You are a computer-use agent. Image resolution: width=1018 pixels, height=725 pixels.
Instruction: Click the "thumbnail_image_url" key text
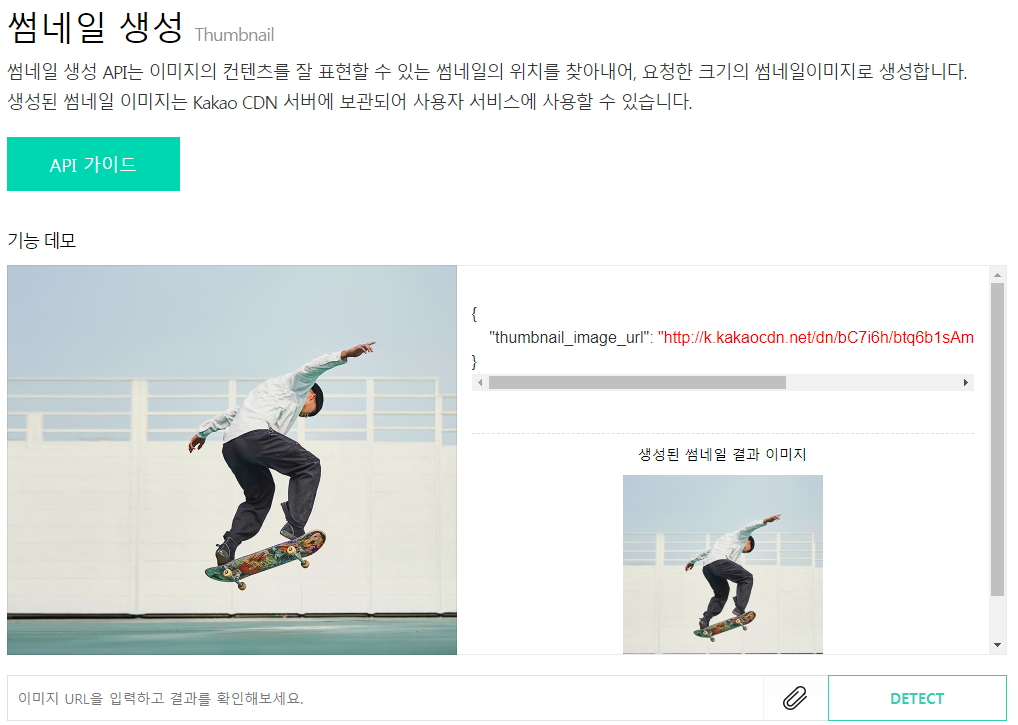click(570, 338)
